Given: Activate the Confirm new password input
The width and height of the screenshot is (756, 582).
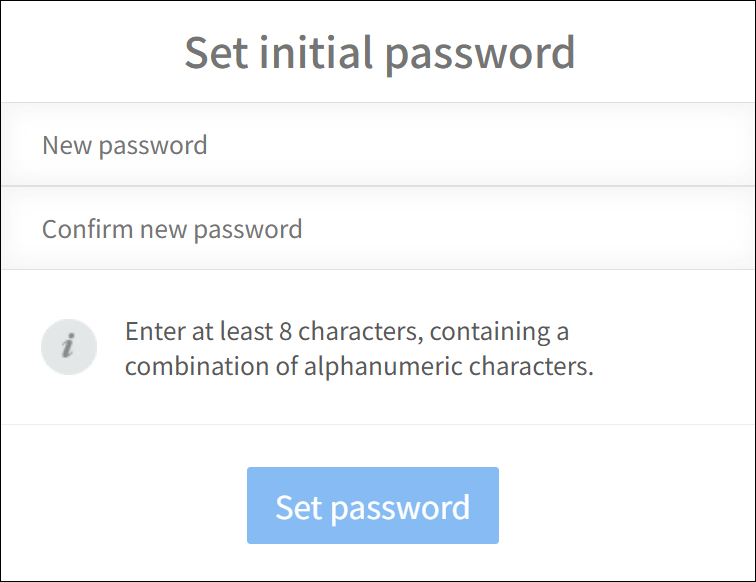Looking at the screenshot, I should 378,229.
